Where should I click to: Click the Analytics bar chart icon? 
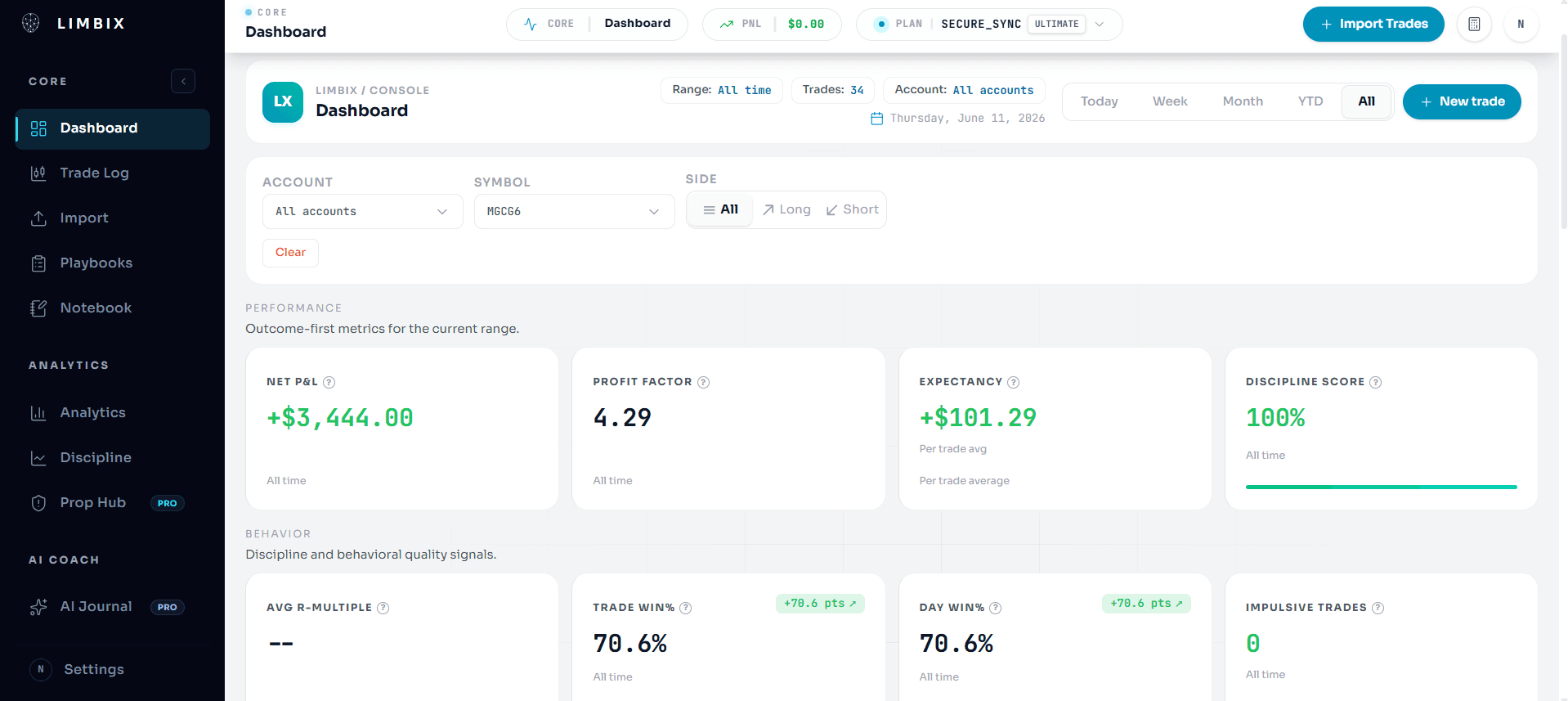38,413
